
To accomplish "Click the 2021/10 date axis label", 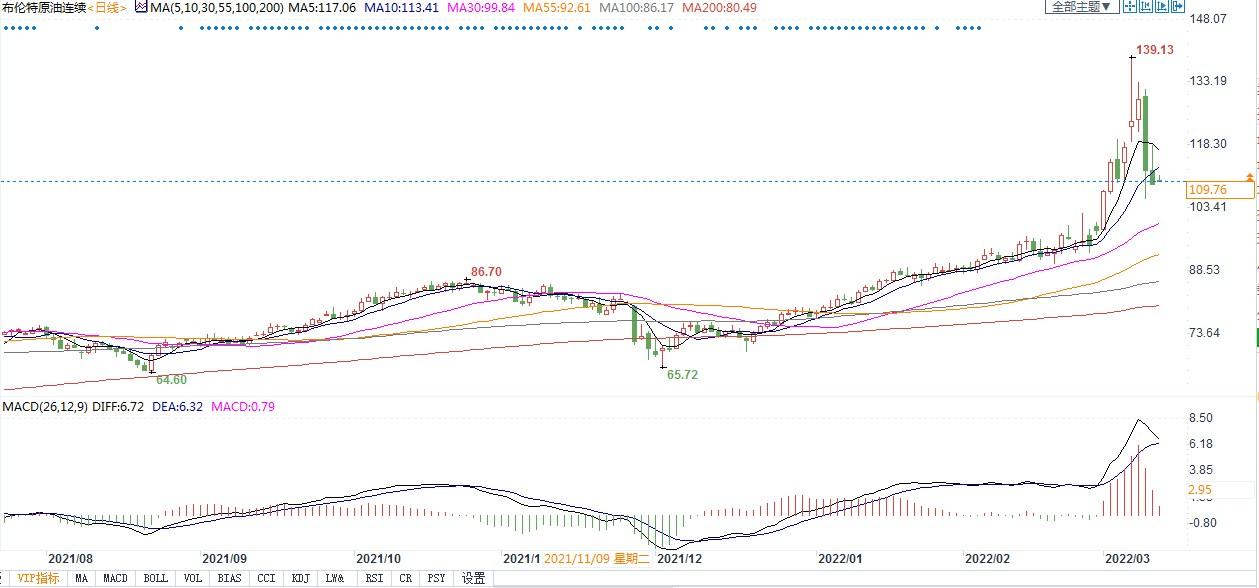I will [378, 557].
